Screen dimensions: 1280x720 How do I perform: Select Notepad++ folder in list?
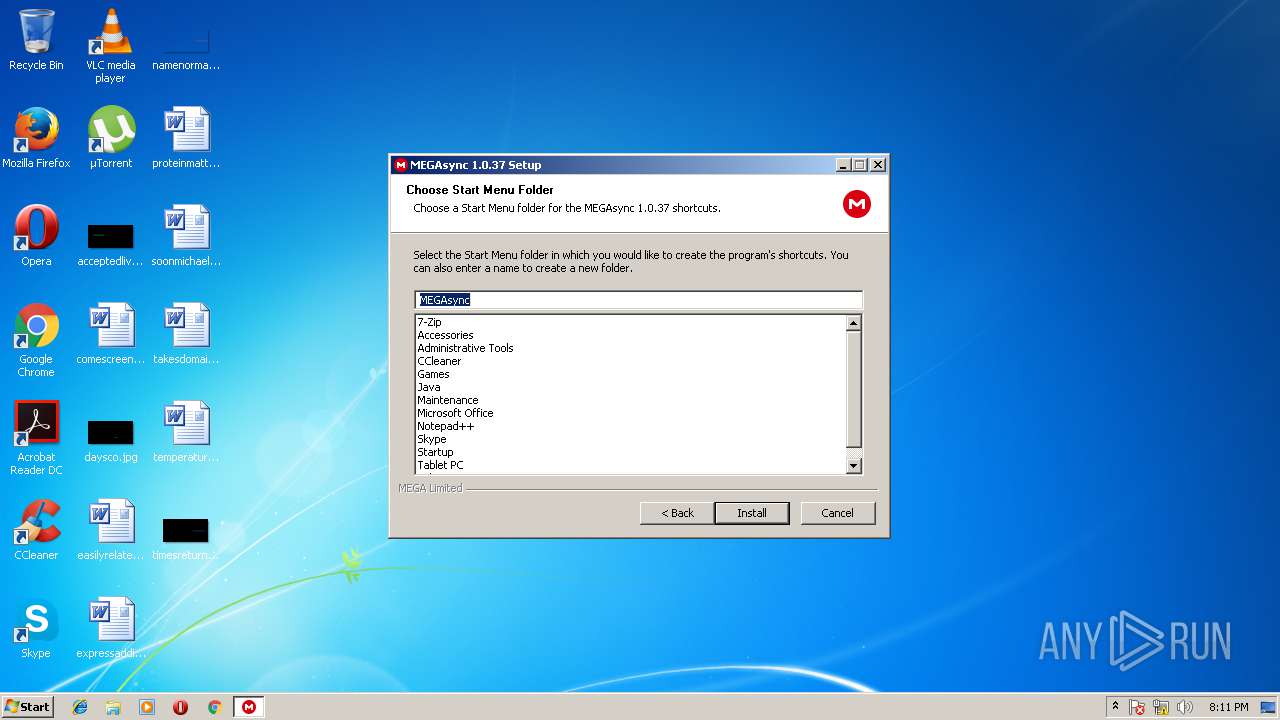pyautogui.click(x=631, y=426)
